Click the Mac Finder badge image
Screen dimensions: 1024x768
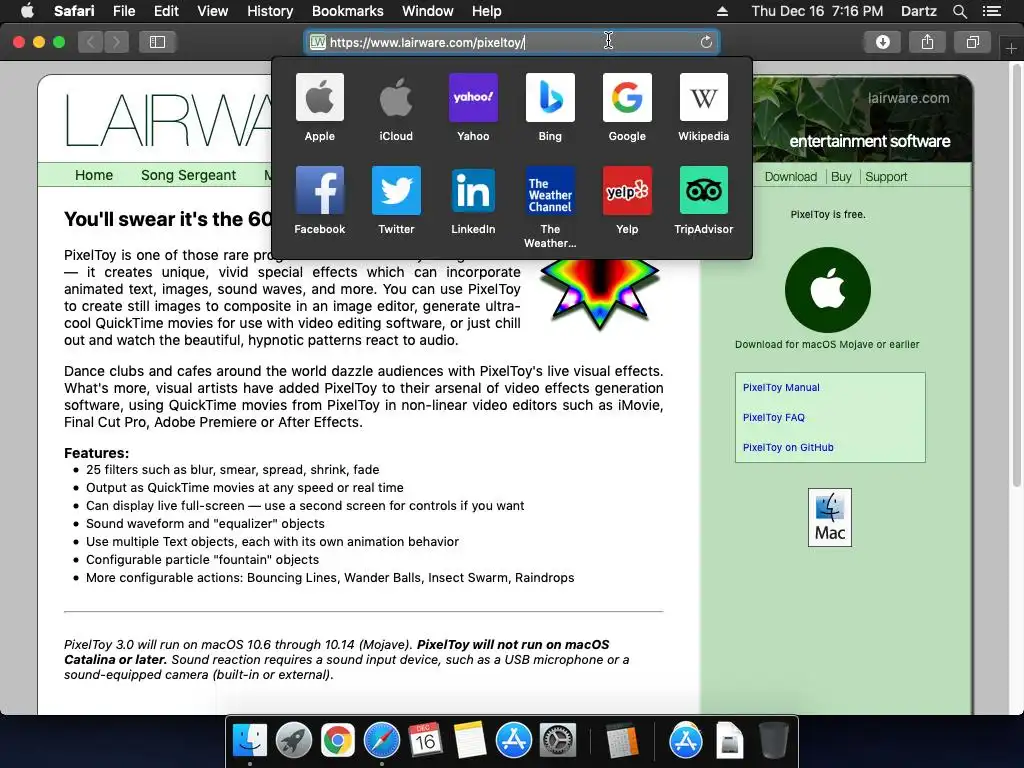(x=829, y=517)
